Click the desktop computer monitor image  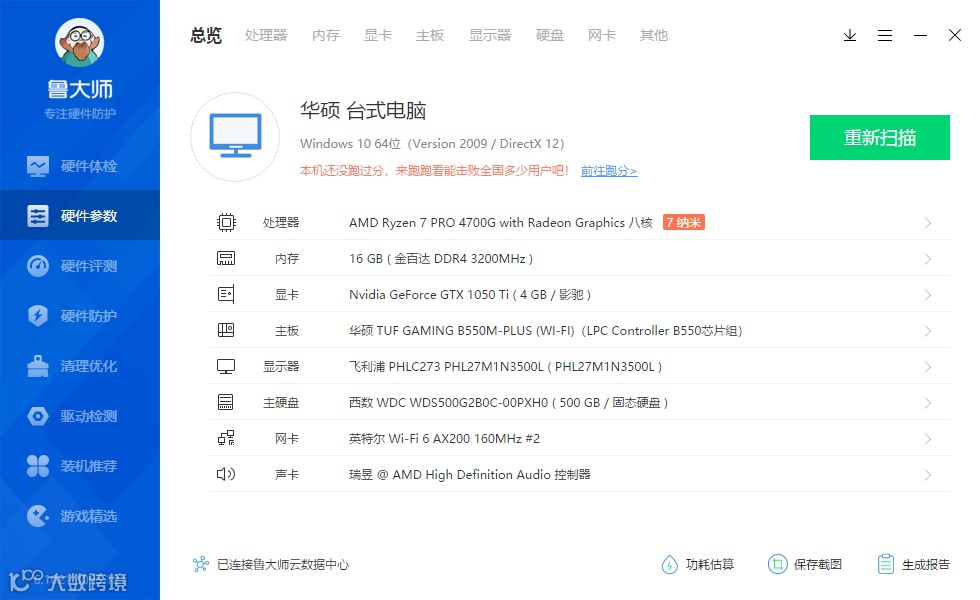(235, 137)
